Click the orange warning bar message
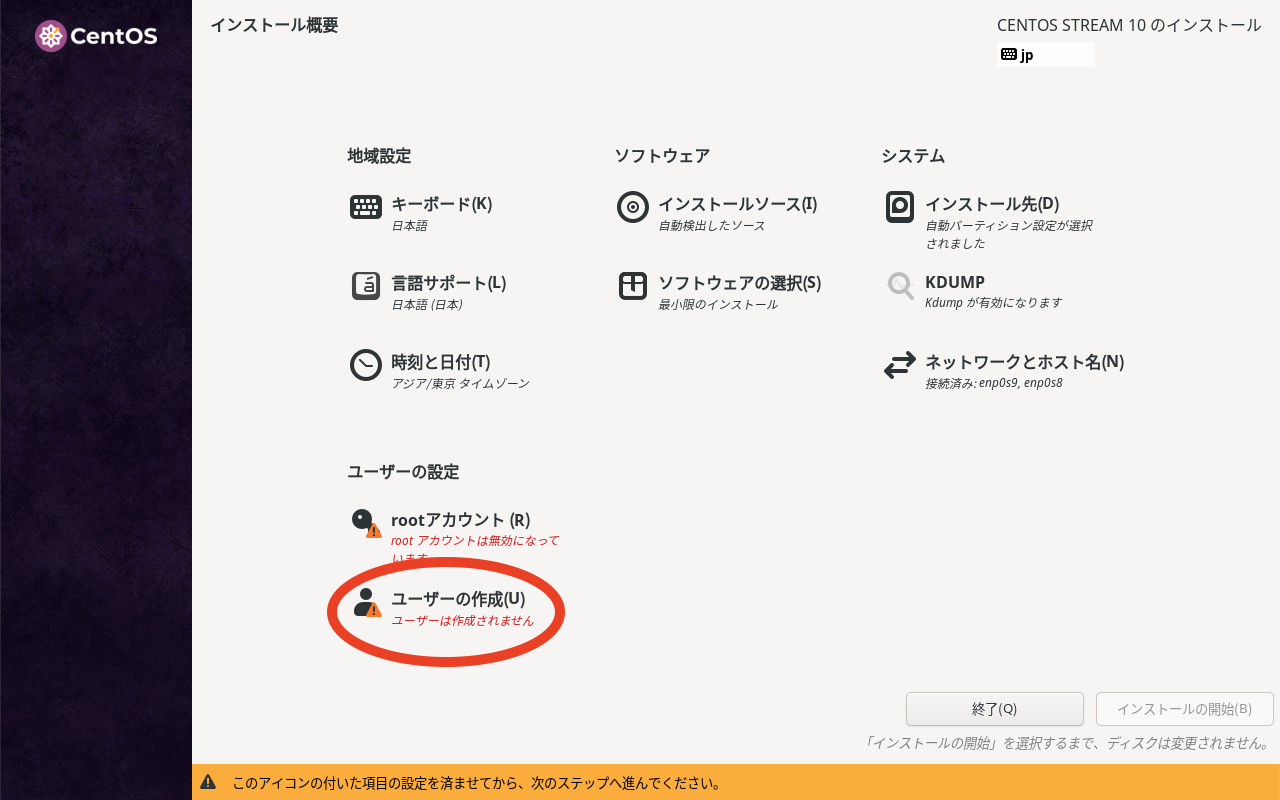Viewport: 1280px width, 800px height. click(477, 783)
